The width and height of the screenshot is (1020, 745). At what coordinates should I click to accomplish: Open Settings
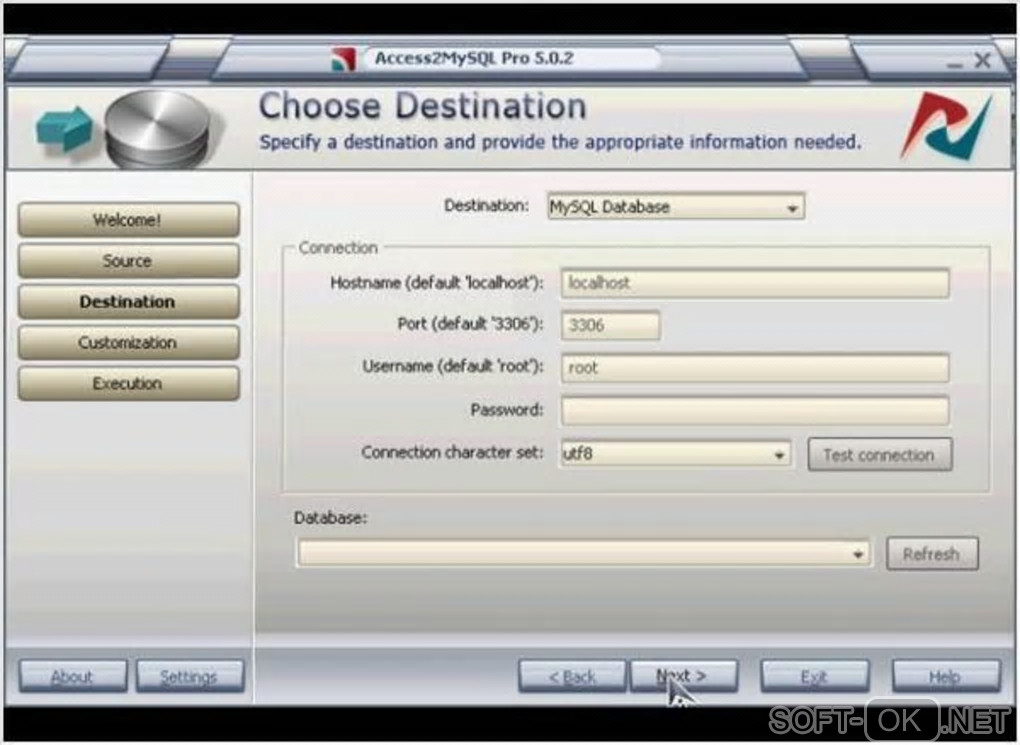click(x=189, y=677)
